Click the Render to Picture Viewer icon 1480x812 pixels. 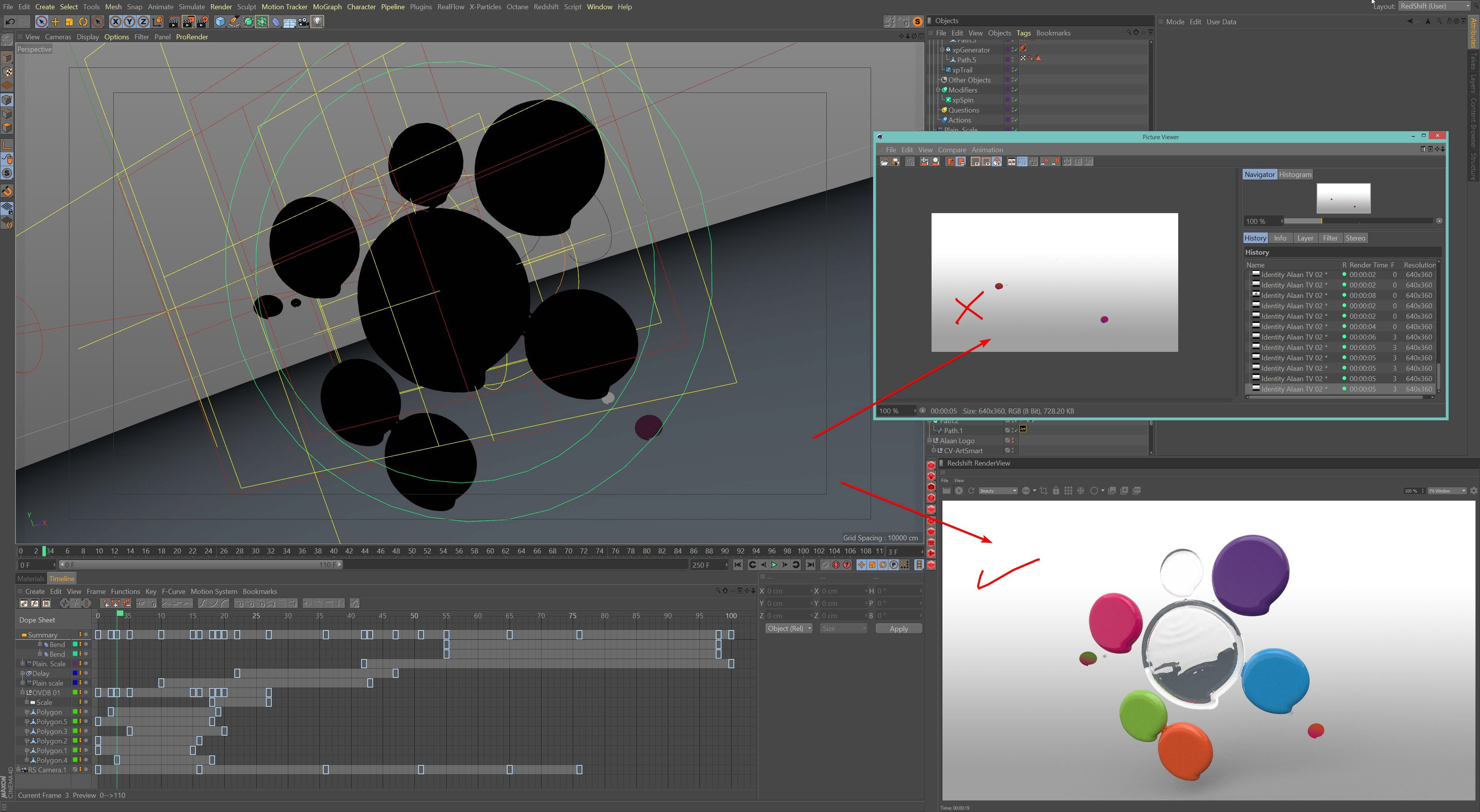188,22
